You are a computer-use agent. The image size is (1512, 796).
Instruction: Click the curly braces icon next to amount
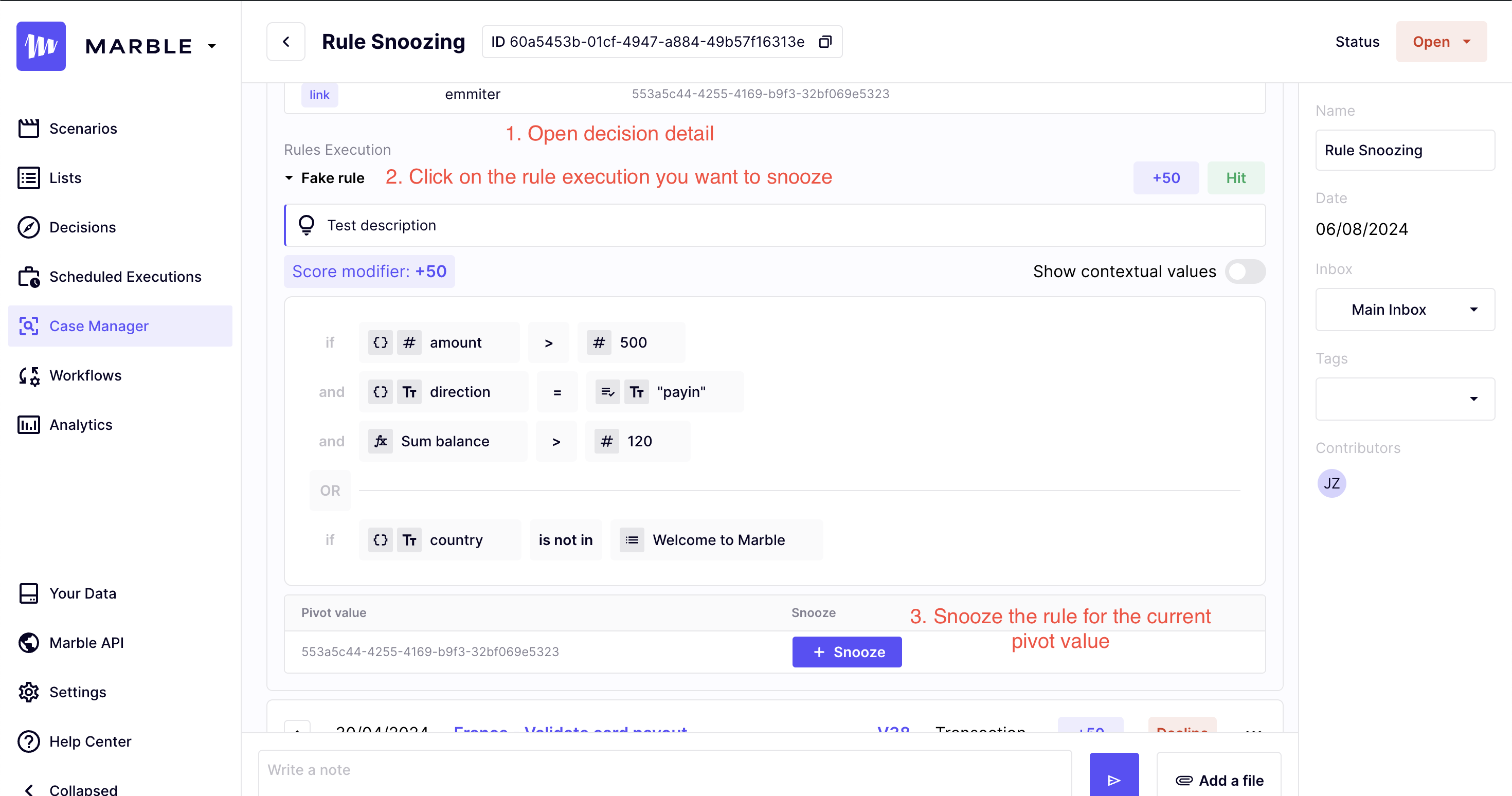click(381, 342)
